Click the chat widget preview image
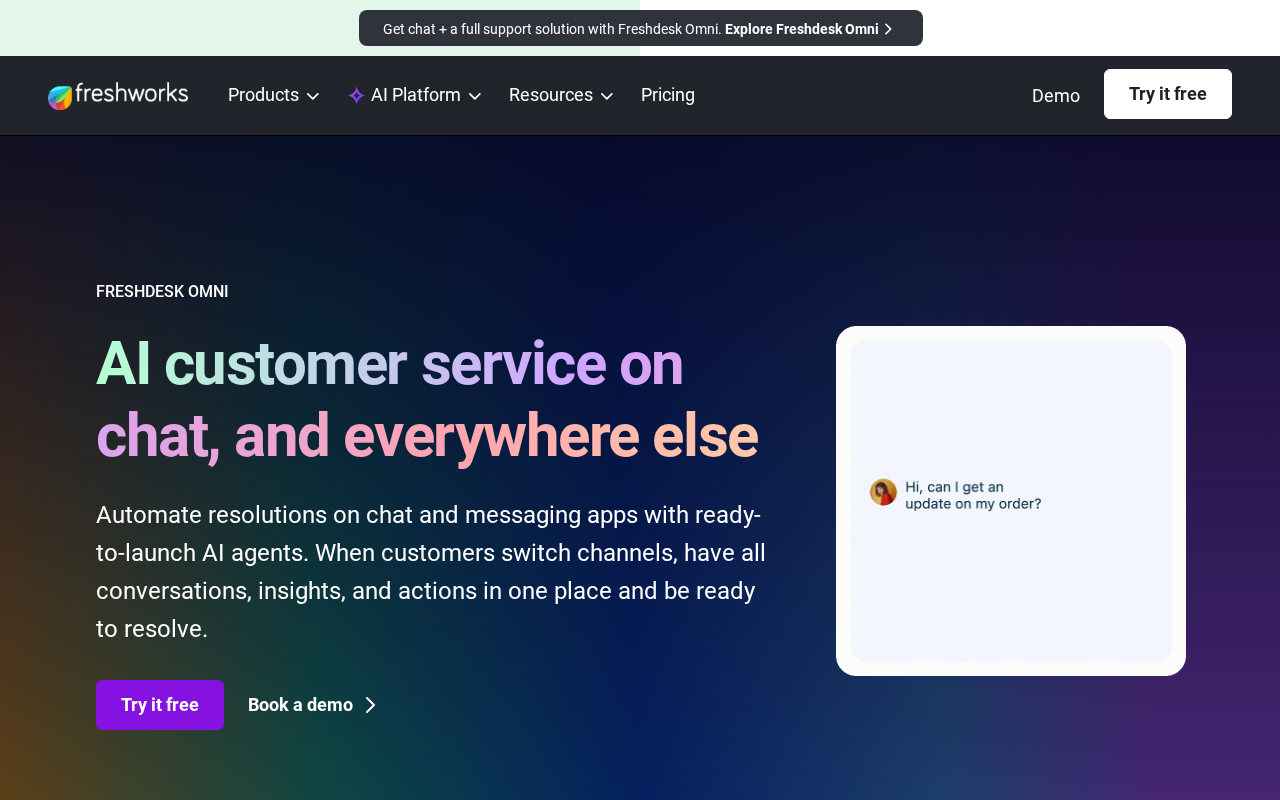 [1011, 501]
